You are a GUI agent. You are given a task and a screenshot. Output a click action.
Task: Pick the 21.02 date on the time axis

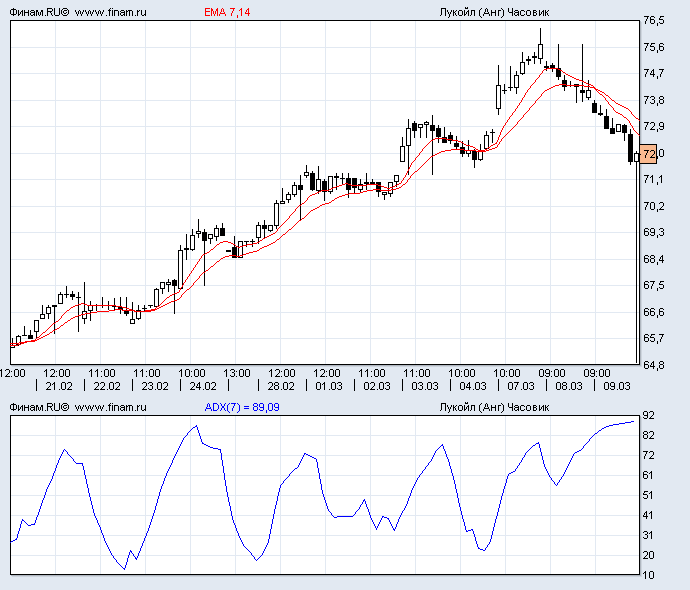(x=59, y=385)
